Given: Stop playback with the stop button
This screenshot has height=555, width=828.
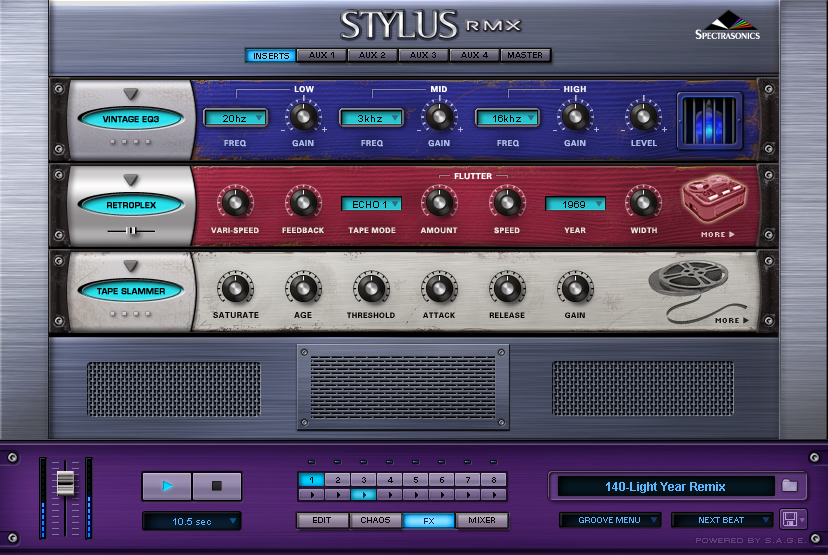Looking at the screenshot, I should tap(217, 486).
